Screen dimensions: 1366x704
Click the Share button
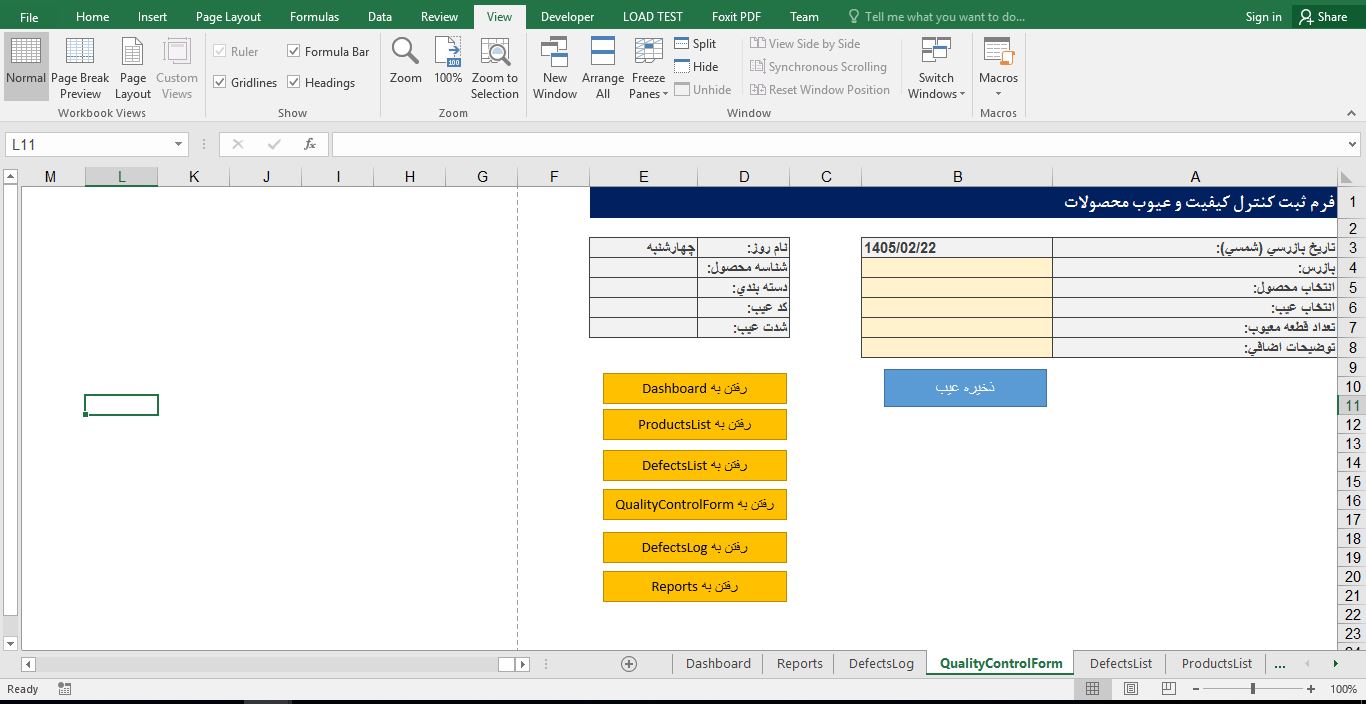pyautogui.click(x=1323, y=16)
